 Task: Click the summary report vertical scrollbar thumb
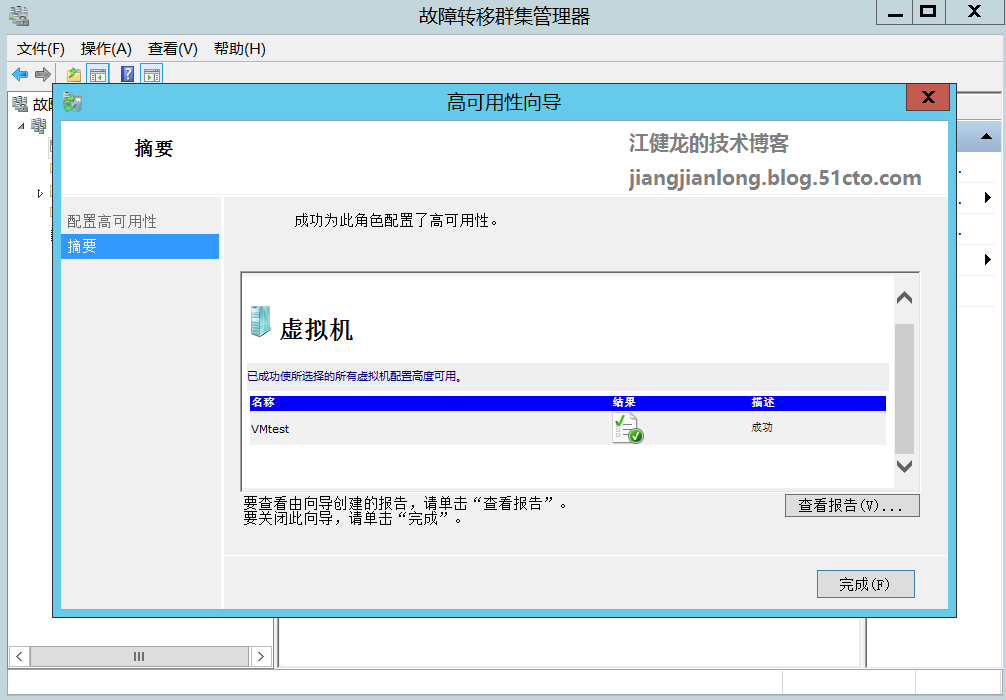pyautogui.click(x=904, y=389)
